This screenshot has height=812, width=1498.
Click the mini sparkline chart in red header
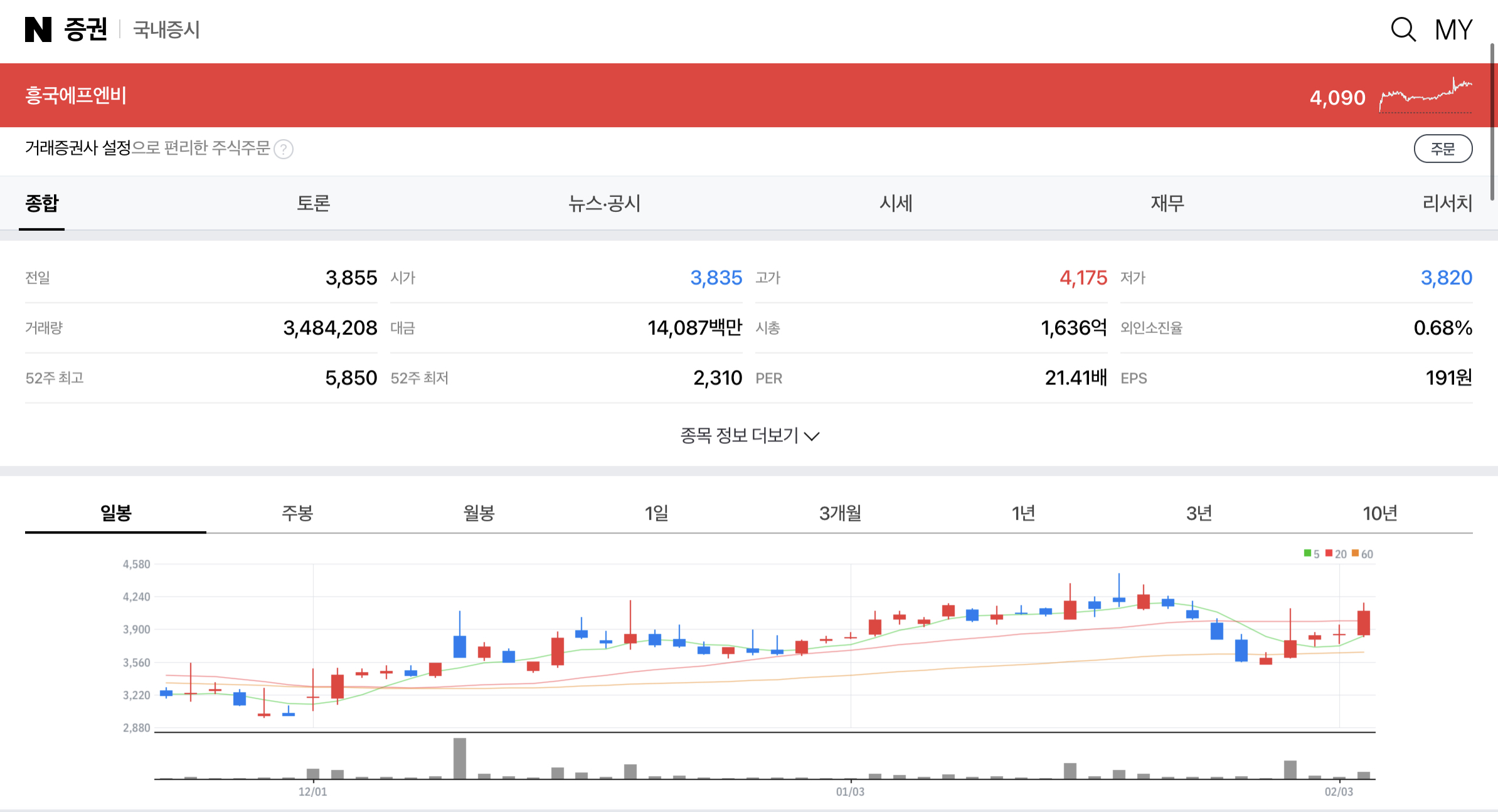tap(1425, 95)
